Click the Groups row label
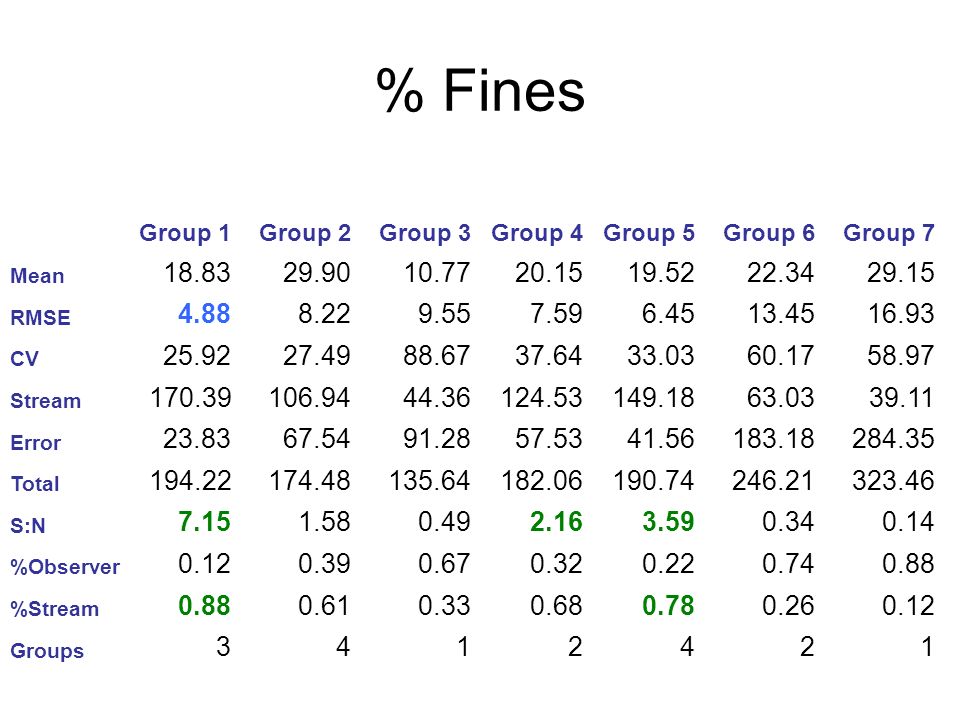The width and height of the screenshot is (960, 720). click(47, 651)
